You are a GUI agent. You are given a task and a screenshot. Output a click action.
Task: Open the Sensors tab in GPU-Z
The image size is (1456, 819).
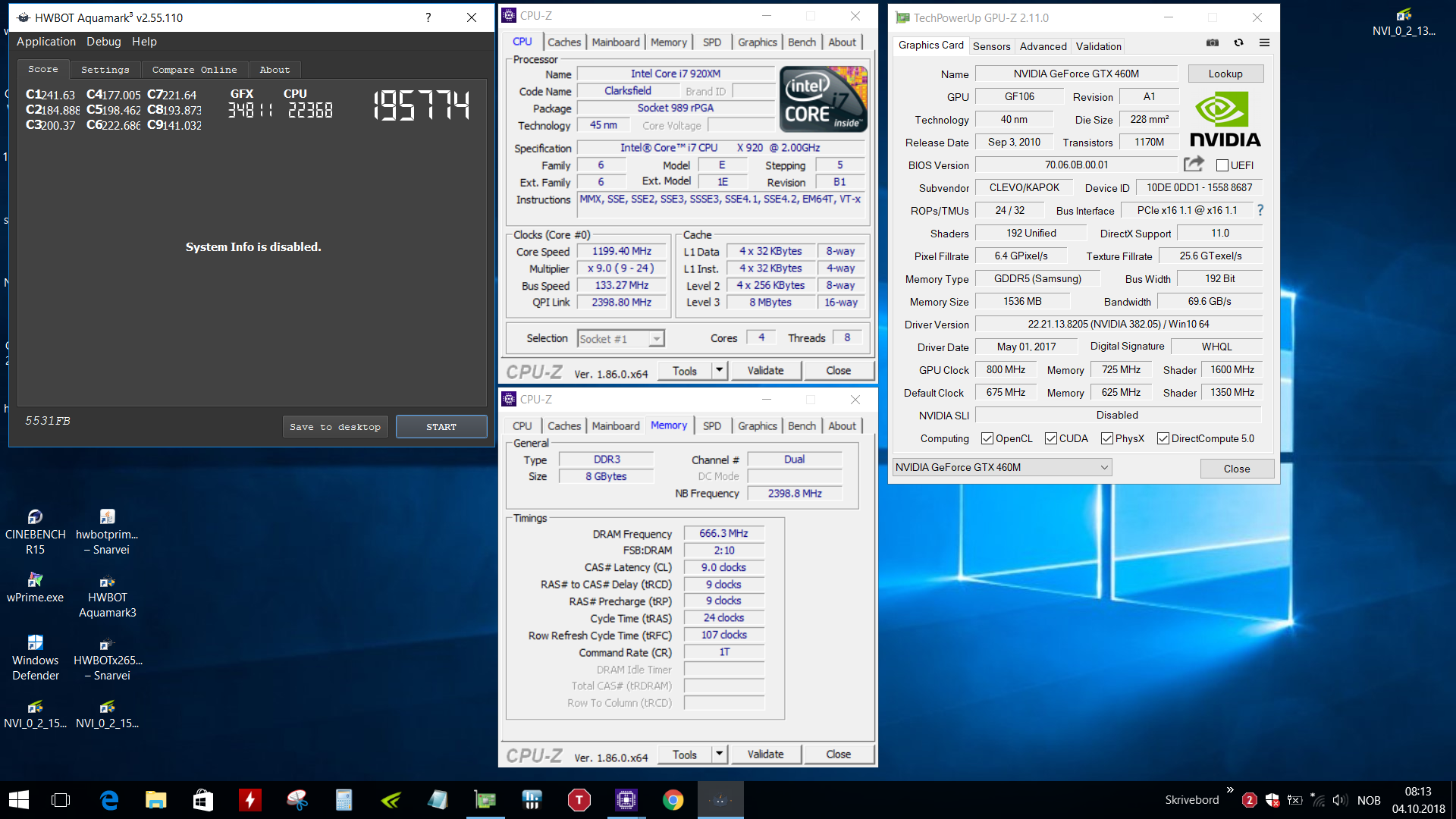[x=991, y=46]
